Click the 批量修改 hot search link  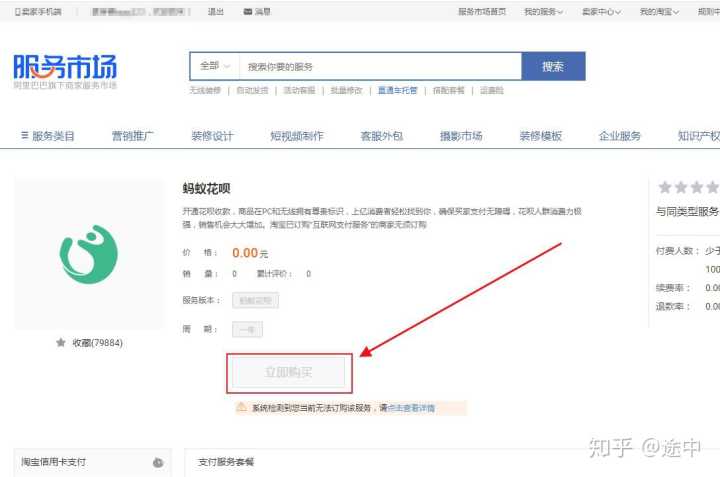[x=346, y=90]
